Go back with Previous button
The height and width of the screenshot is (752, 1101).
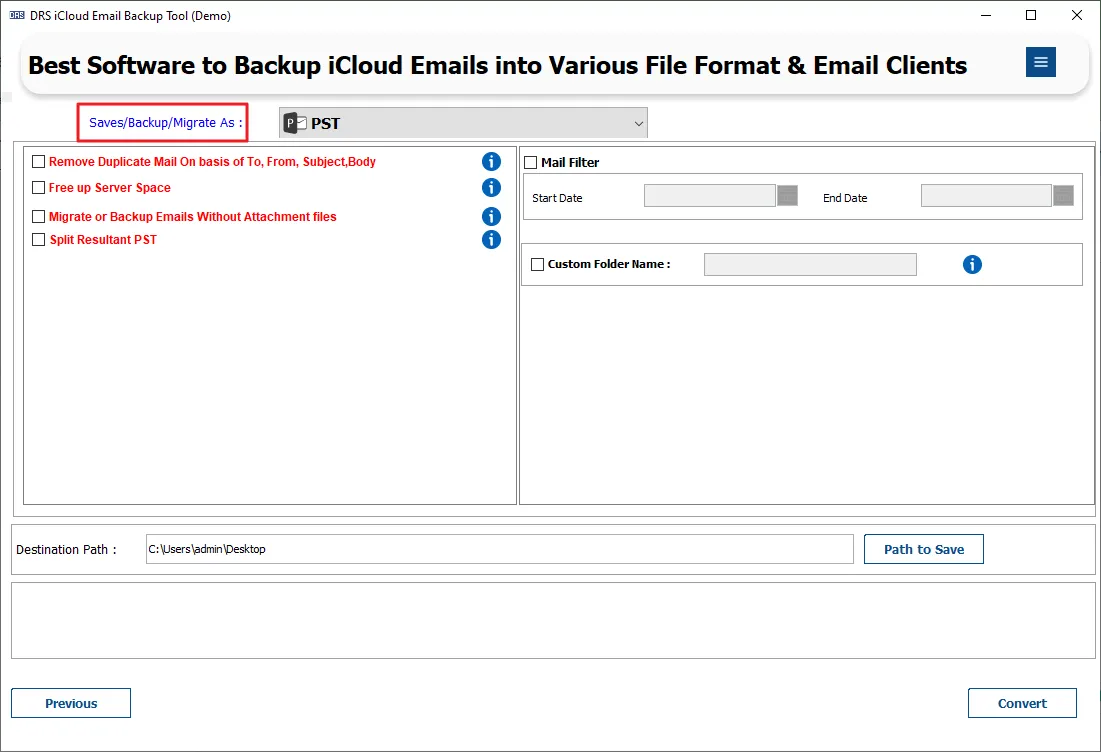pyautogui.click(x=71, y=703)
